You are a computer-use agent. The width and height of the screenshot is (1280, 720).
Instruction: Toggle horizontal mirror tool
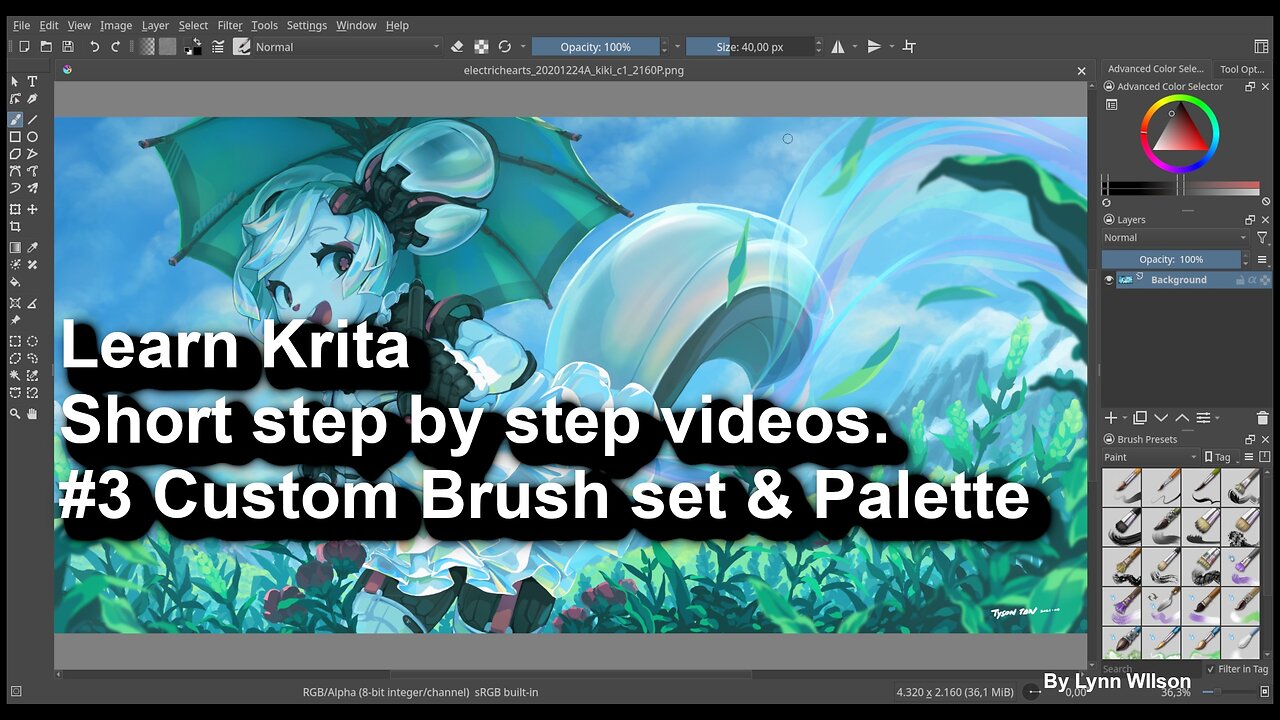click(838, 46)
